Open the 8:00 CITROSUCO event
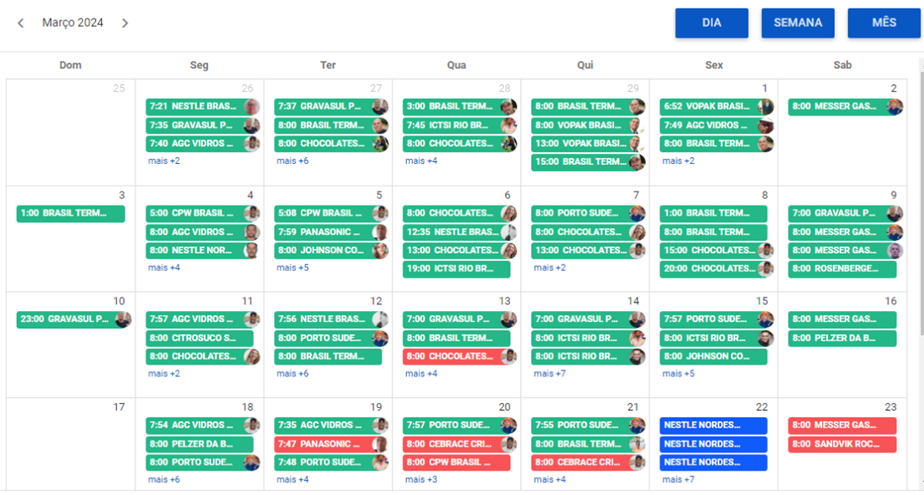The width and height of the screenshot is (924, 495). point(199,338)
